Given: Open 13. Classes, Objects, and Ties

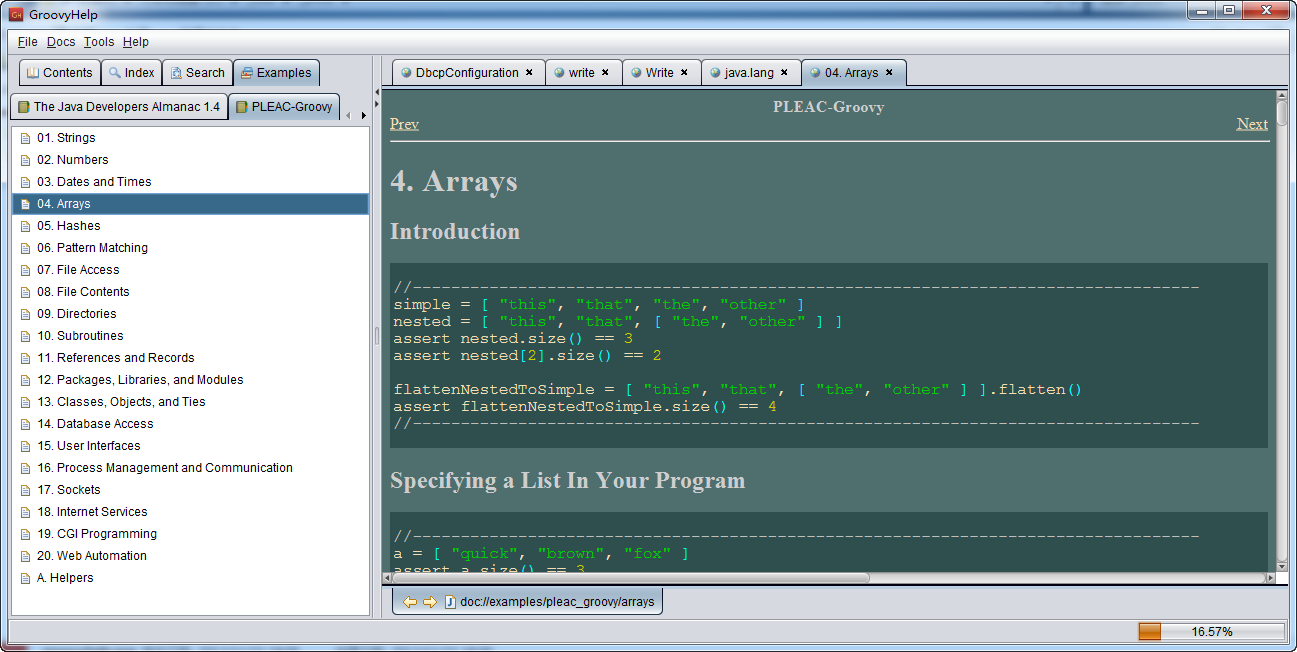Looking at the screenshot, I should click(x=190, y=402).
